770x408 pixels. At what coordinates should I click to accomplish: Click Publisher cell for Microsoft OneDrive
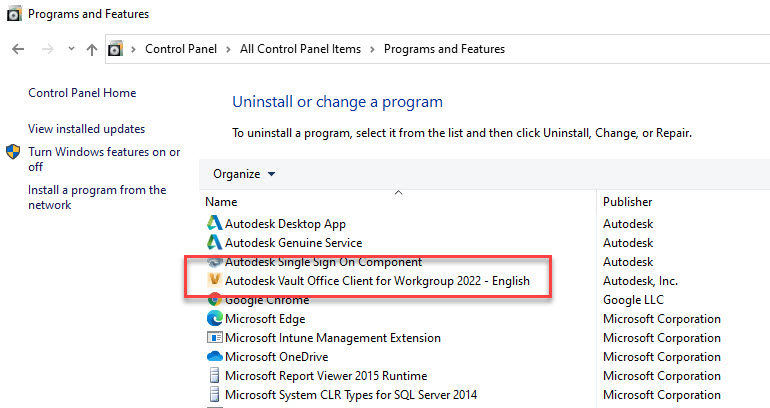pyautogui.click(x=662, y=357)
